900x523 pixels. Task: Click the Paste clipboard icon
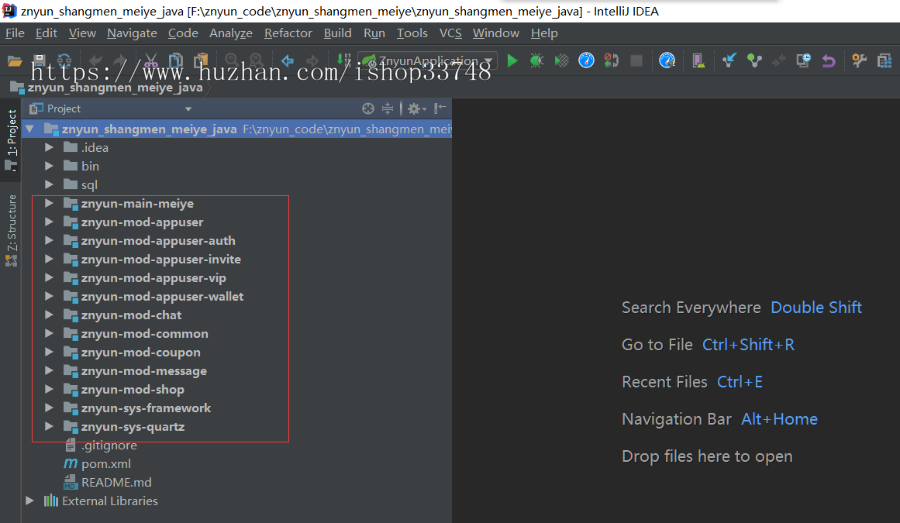point(201,61)
